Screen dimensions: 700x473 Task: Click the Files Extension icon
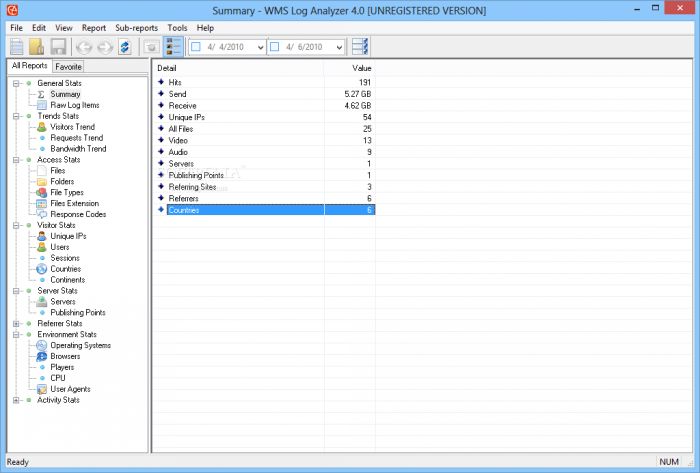click(x=42, y=203)
